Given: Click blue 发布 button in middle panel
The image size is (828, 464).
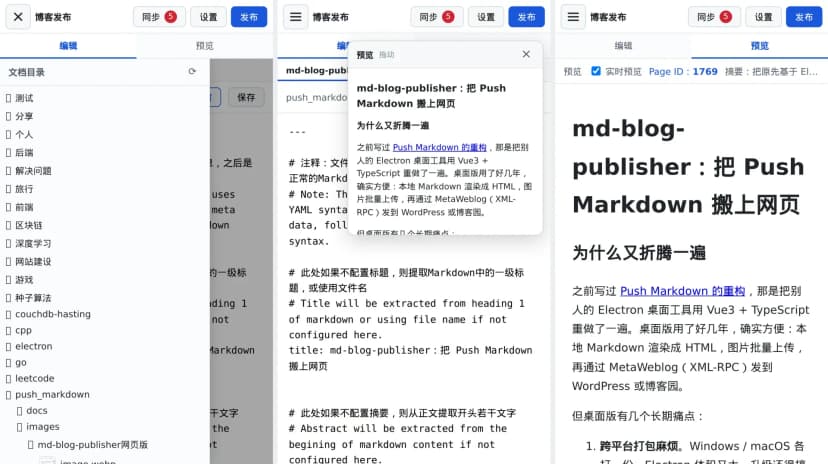Looking at the screenshot, I should (x=526, y=17).
